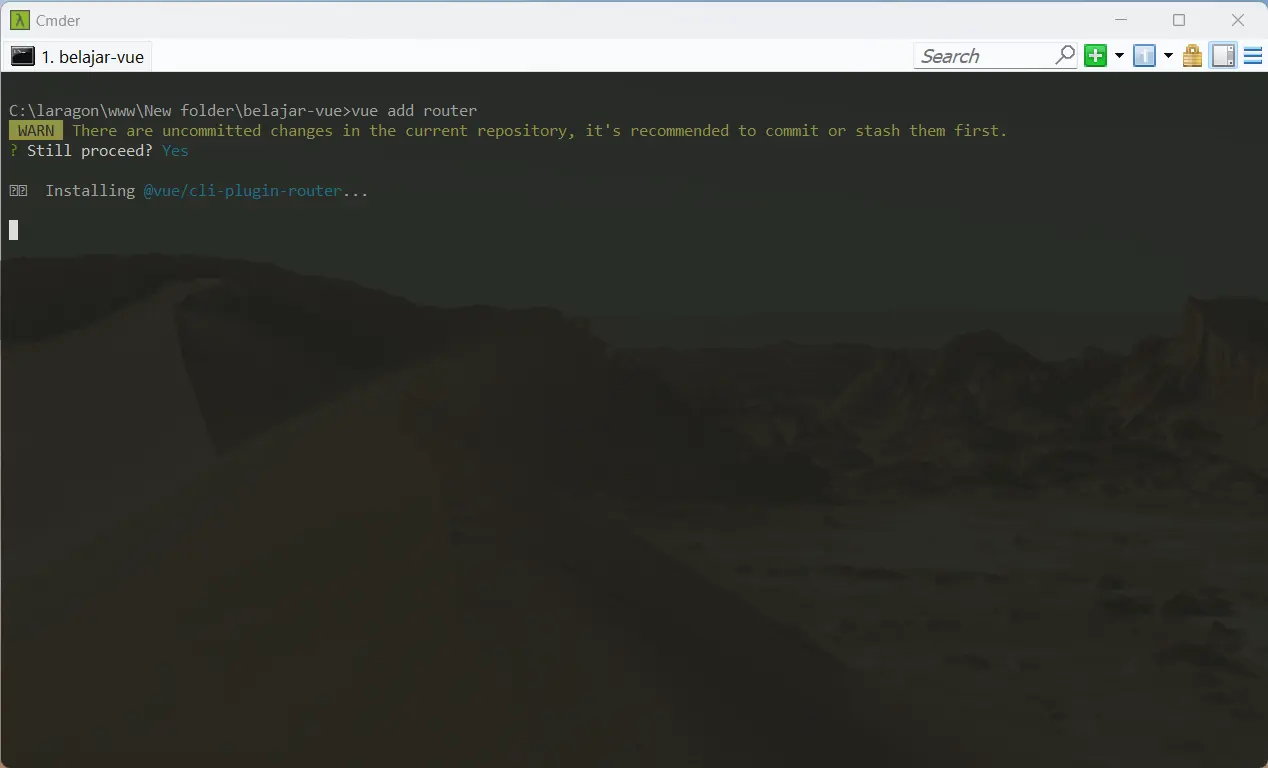Toggle the scrollbar visibility panel icon
Image resolution: width=1268 pixels, height=768 pixels.
1224,56
